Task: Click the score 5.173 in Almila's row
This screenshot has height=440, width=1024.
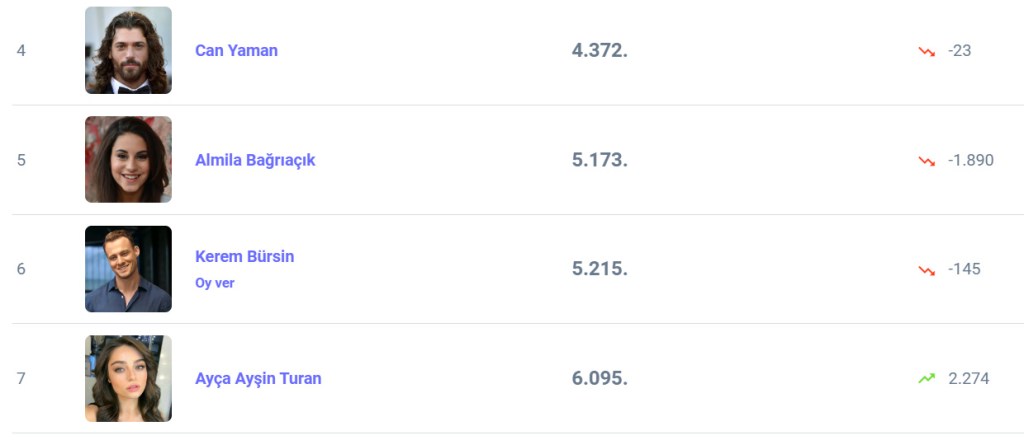Action: [x=599, y=160]
